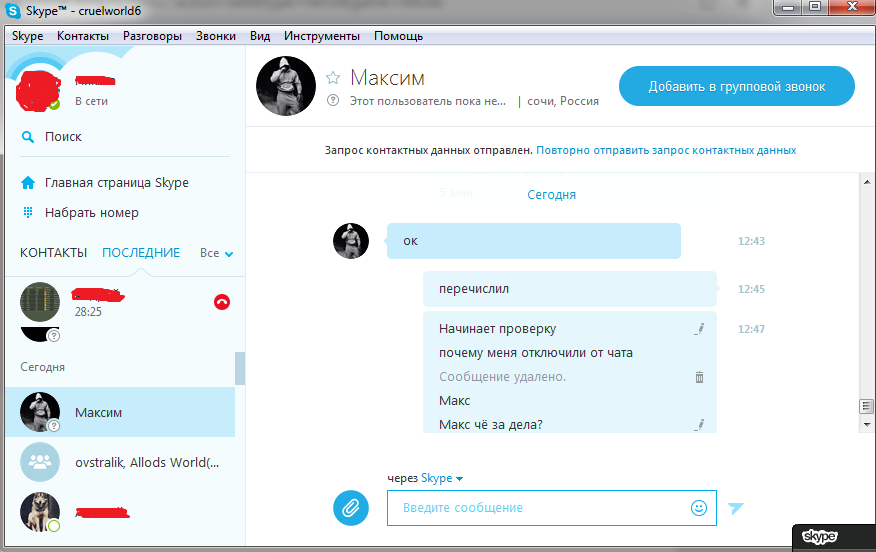Viewport: 876px width, 552px height.
Task: Click Повторно отправить запрос контактных данных link
Action: point(666,150)
